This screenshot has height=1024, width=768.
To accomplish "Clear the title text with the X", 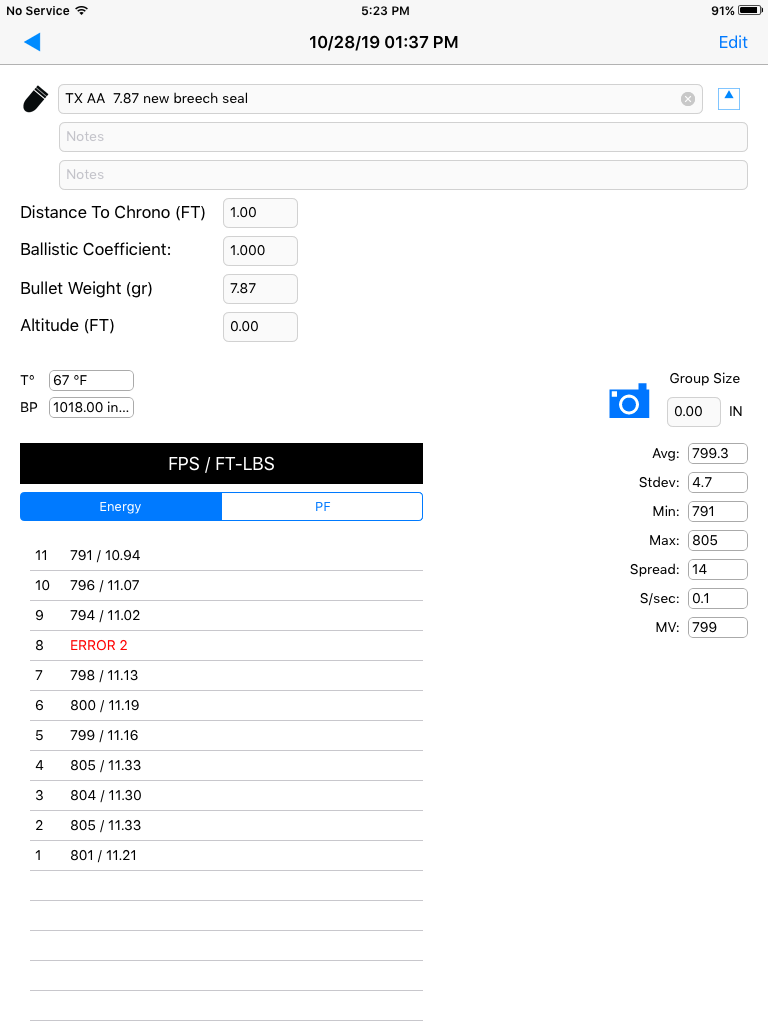I will coord(688,99).
